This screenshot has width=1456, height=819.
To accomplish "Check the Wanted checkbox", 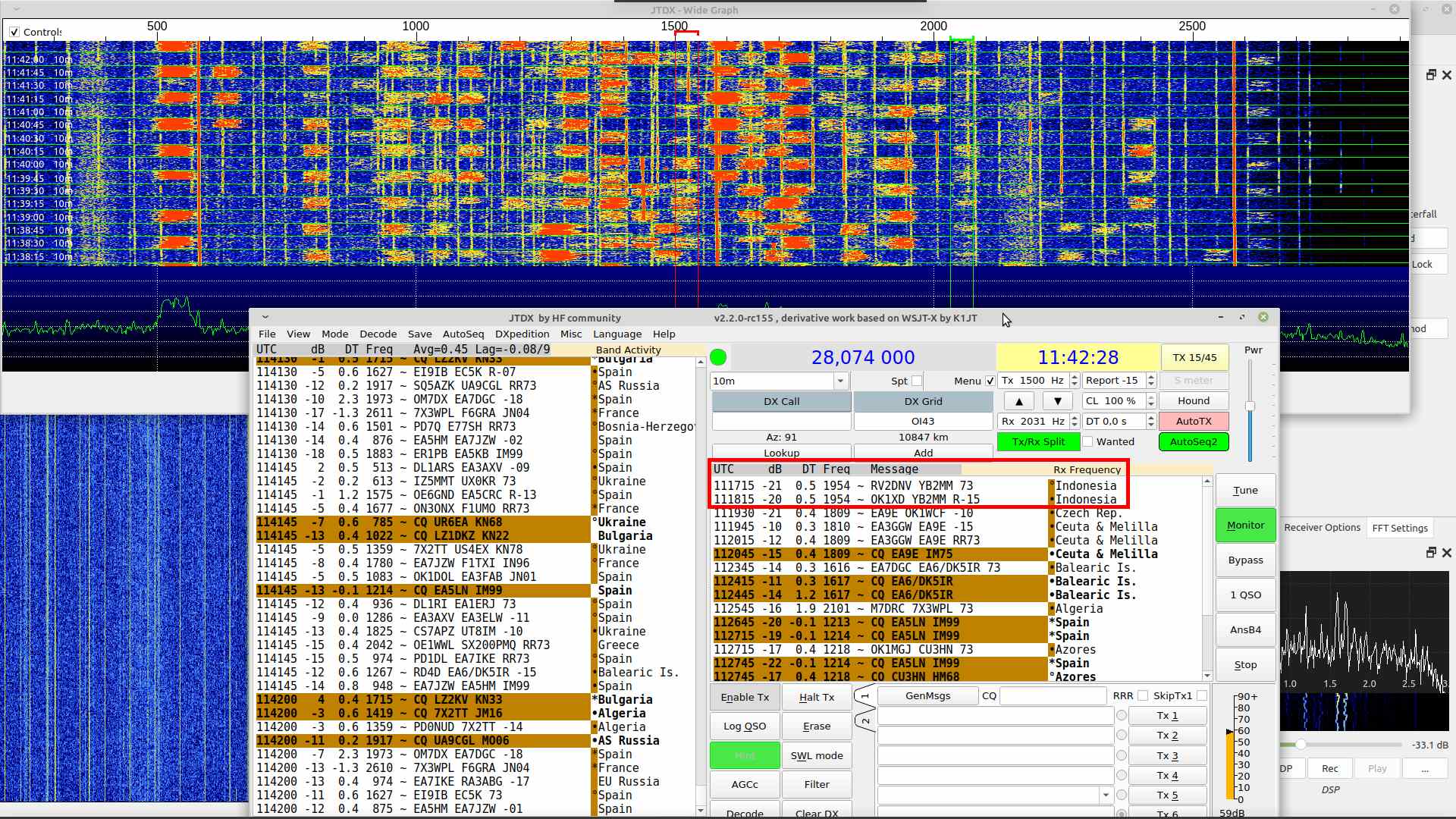I will (1087, 441).
